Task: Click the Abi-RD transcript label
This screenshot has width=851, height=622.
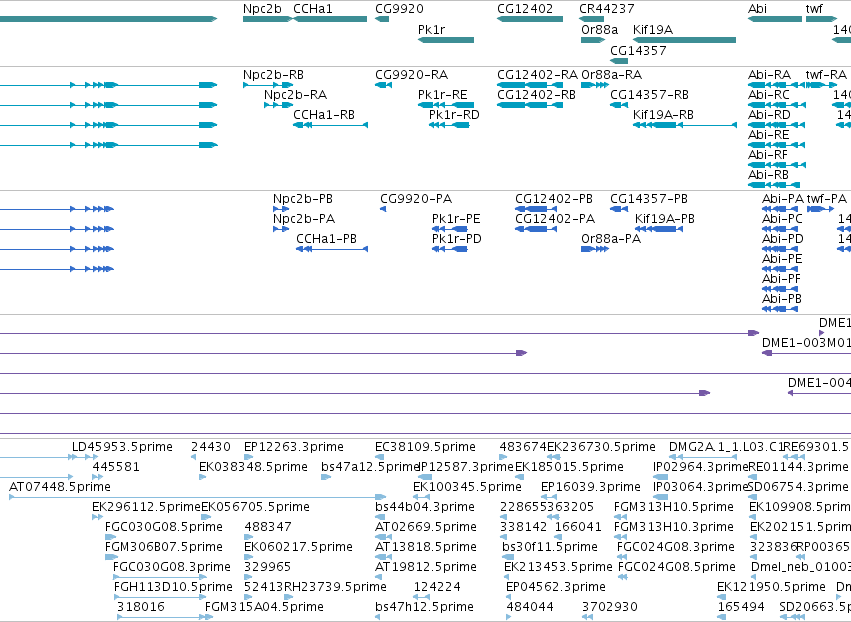Action: pos(769,115)
